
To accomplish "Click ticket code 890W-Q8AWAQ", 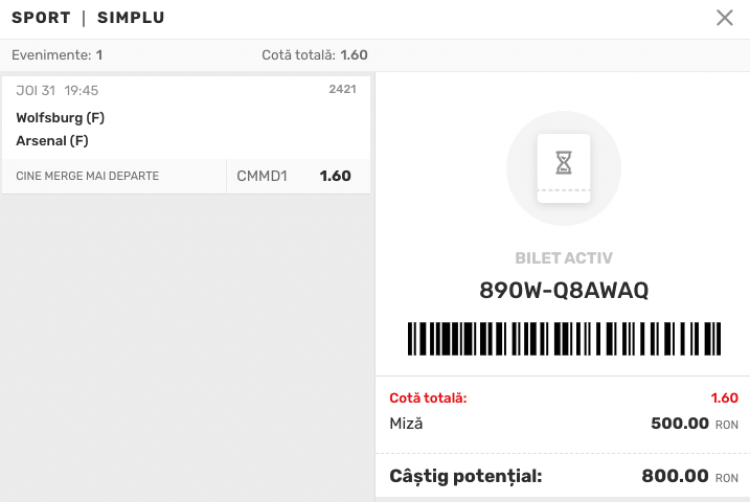I will click(564, 290).
